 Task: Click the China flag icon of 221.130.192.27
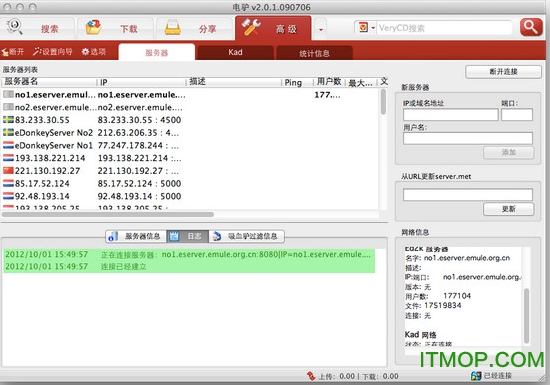point(8,171)
